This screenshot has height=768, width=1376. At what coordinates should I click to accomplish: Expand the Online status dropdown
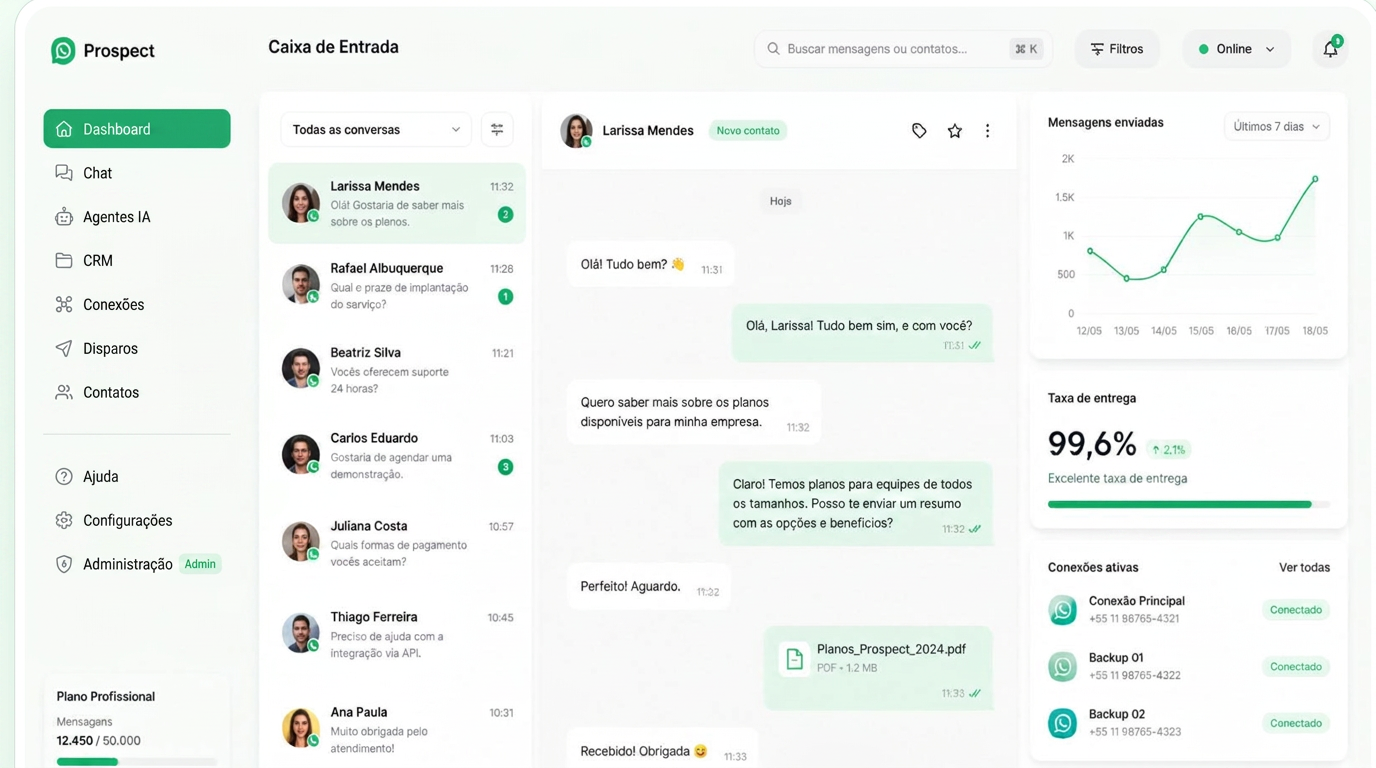tap(1236, 49)
